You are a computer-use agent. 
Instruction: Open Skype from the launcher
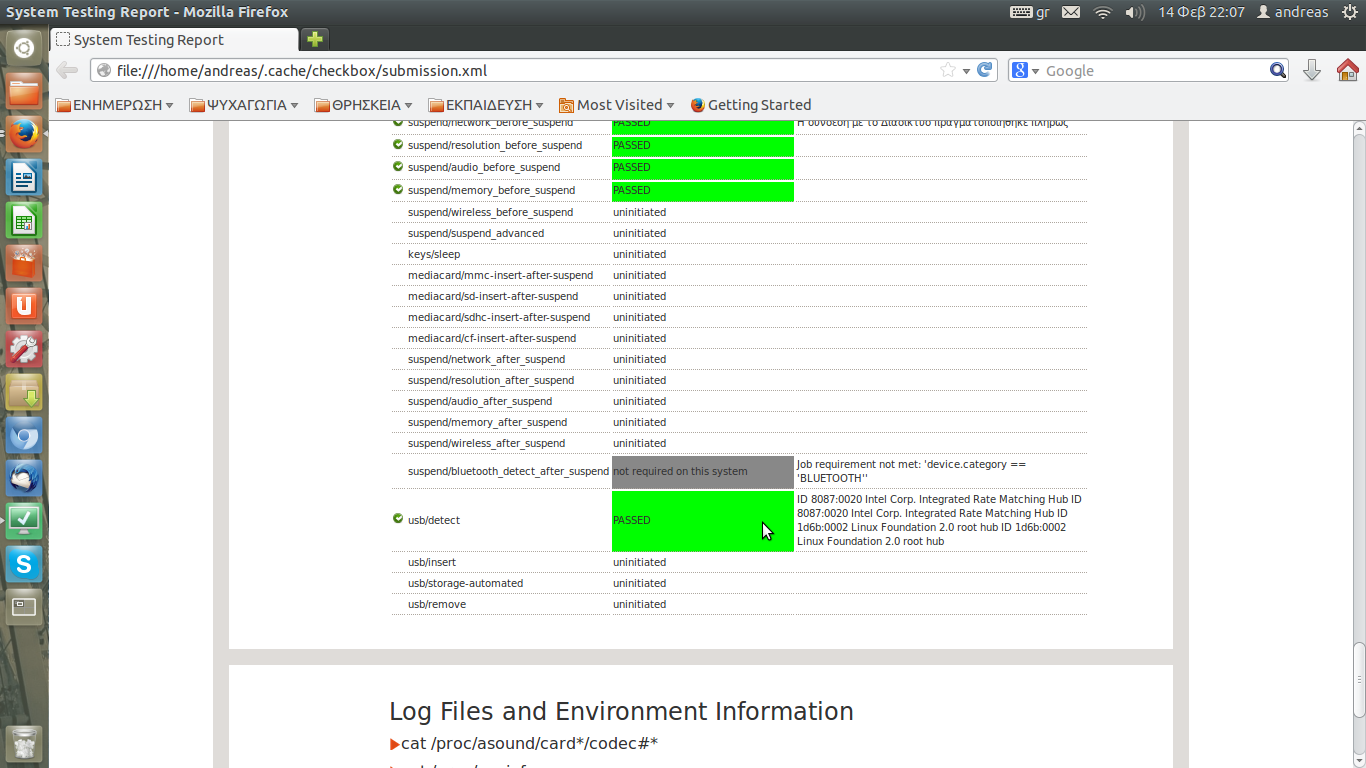tap(24, 564)
